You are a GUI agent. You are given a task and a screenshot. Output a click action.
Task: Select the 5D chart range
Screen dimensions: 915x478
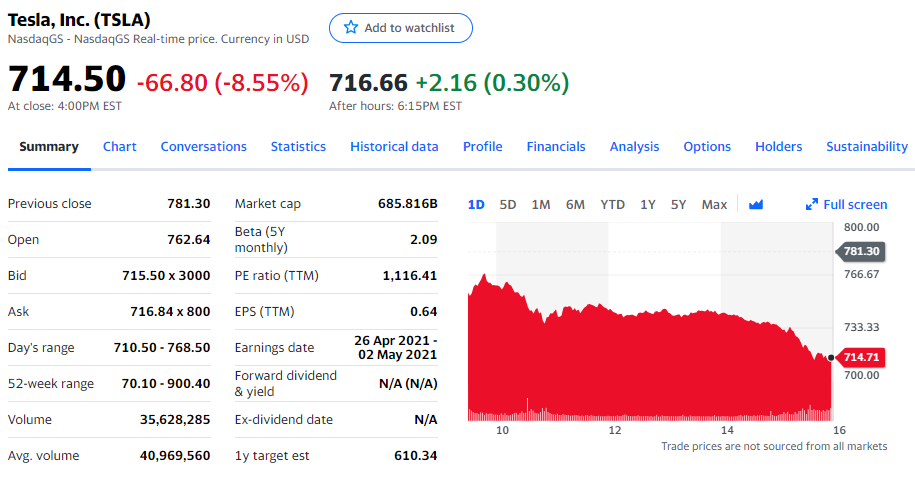pyautogui.click(x=508, y=205)
